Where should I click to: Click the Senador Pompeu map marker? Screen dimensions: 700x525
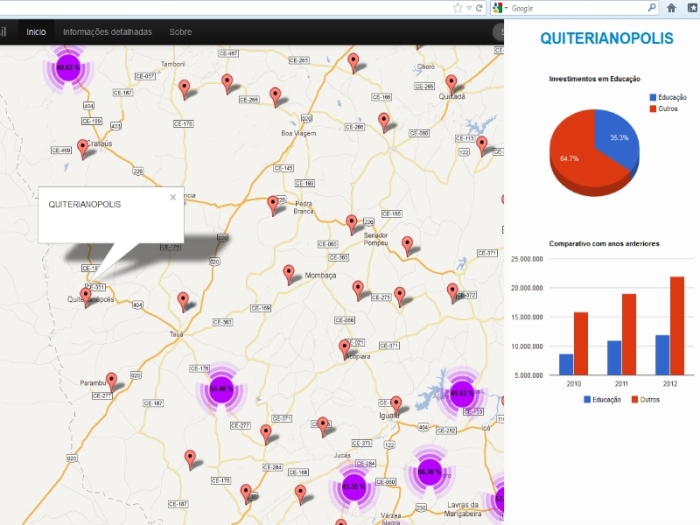[351, 224]
